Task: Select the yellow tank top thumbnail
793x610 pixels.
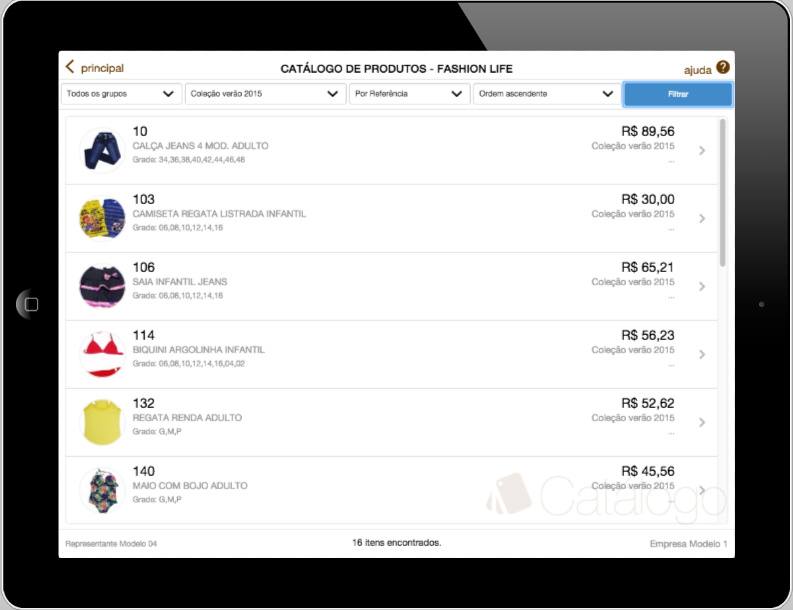Action: 103,422
